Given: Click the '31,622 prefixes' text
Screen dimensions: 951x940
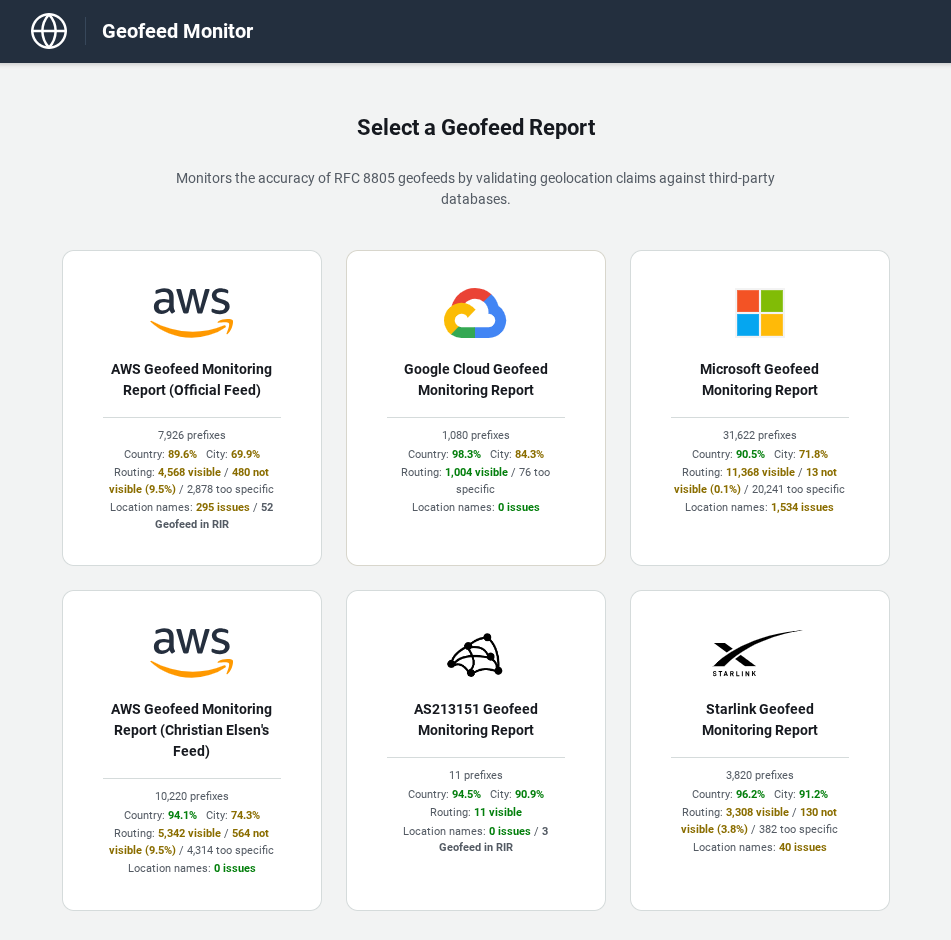Looking at the screenshot, I should click(x=759, y=435).
